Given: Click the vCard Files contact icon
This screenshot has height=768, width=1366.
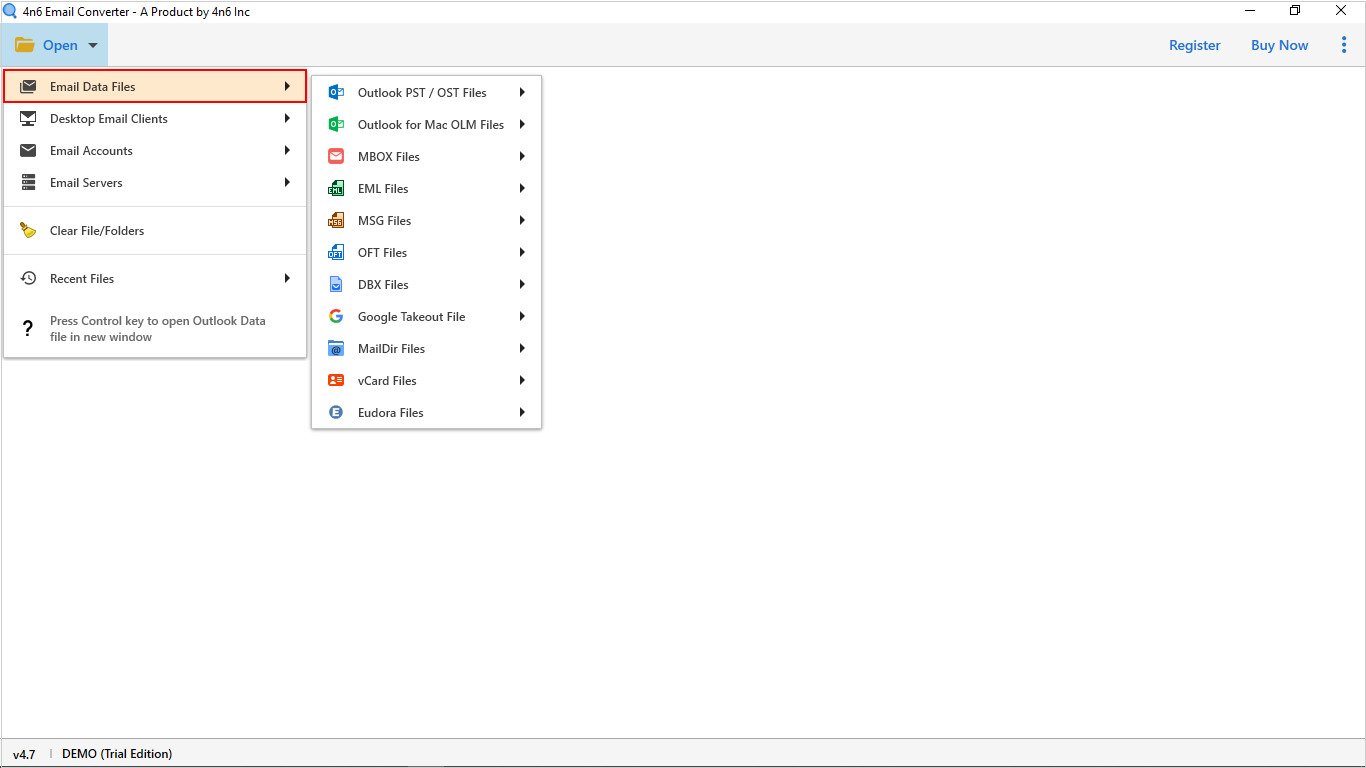Looking at the screenshot, I should (x=337, y=381).
